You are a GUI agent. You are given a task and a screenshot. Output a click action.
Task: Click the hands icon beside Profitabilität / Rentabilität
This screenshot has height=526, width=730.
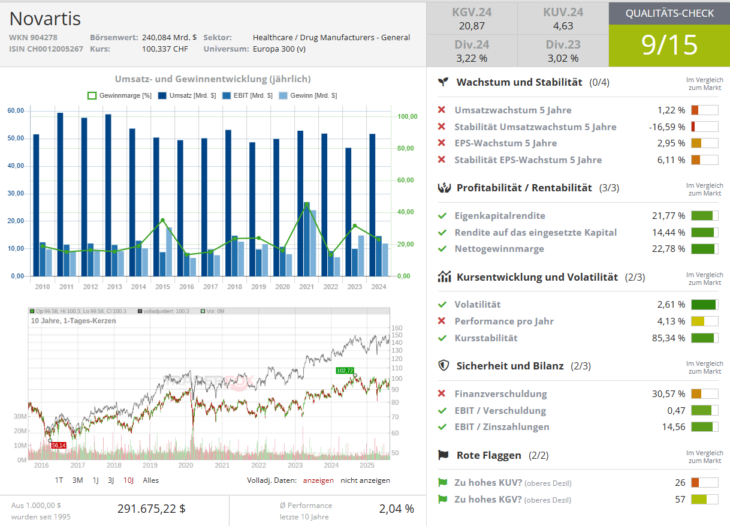(x=444, y=188)
